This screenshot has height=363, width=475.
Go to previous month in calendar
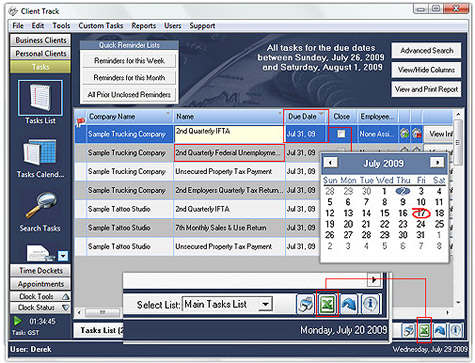coord(331,163)
